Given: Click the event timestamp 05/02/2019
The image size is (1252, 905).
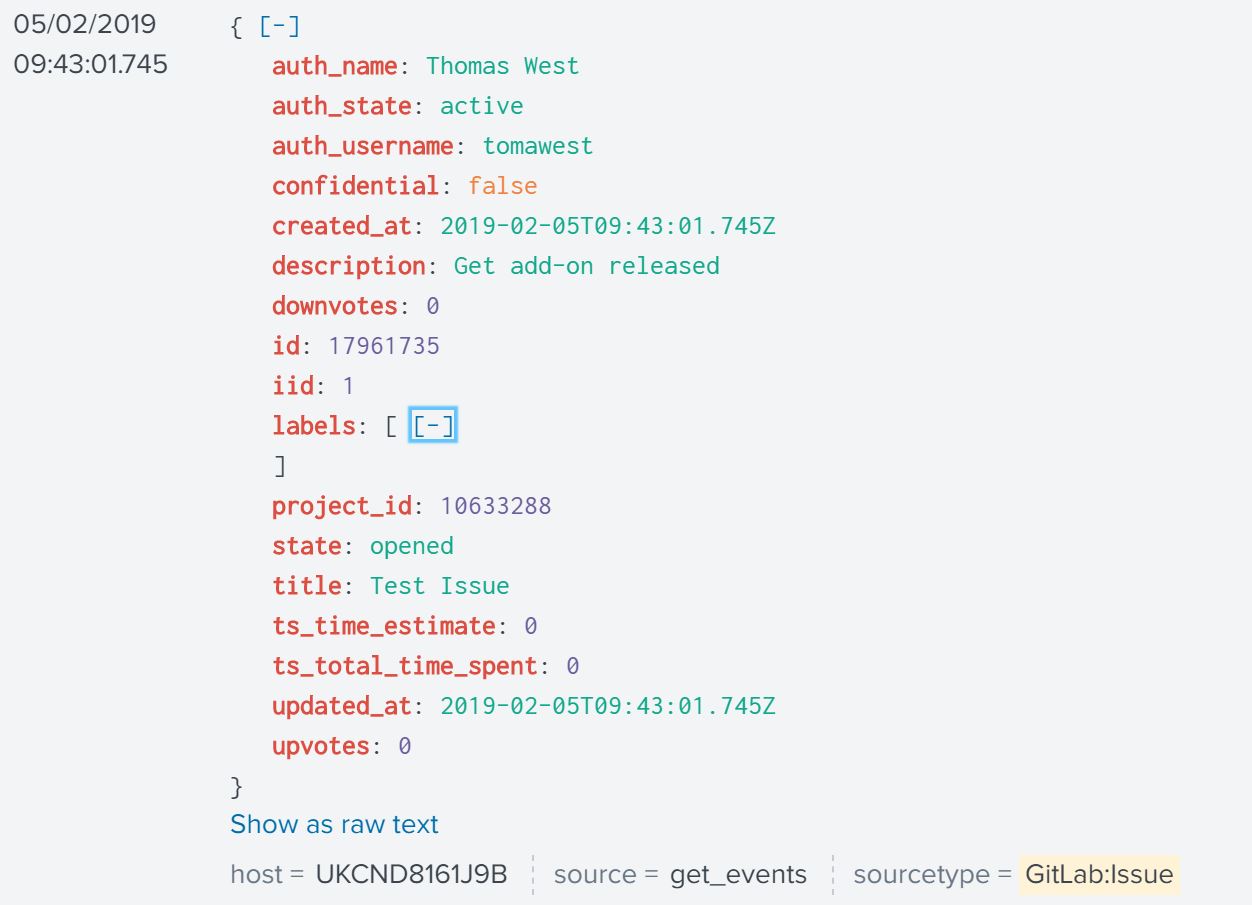Looking at the screenshot, I should 85,24.
